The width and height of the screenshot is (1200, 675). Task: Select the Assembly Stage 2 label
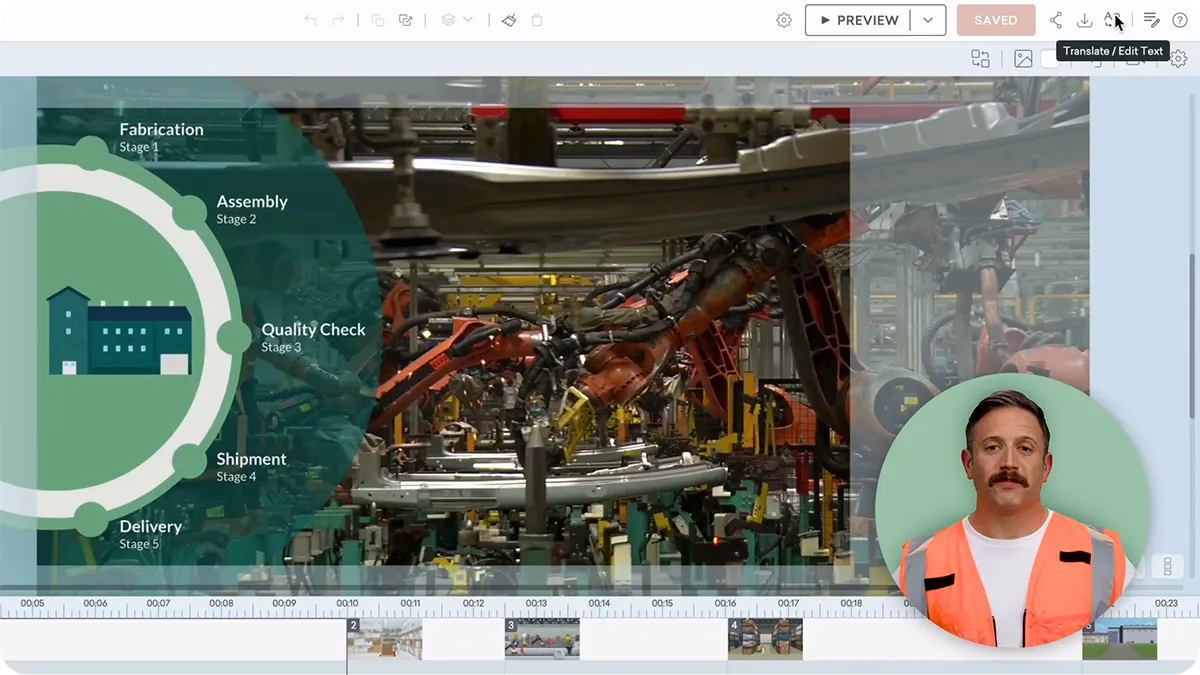252,209
